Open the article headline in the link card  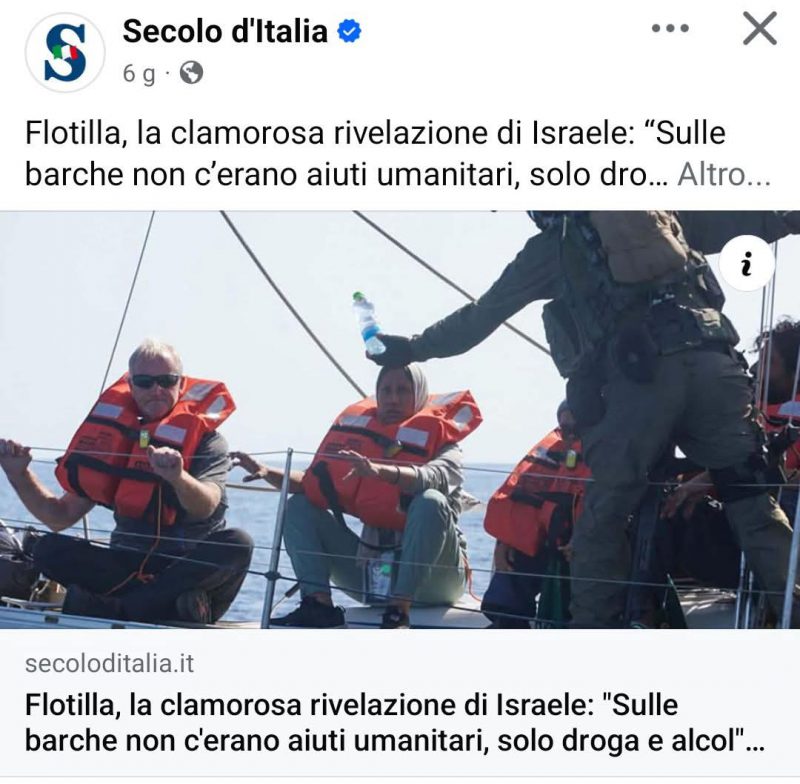(394, 723)
